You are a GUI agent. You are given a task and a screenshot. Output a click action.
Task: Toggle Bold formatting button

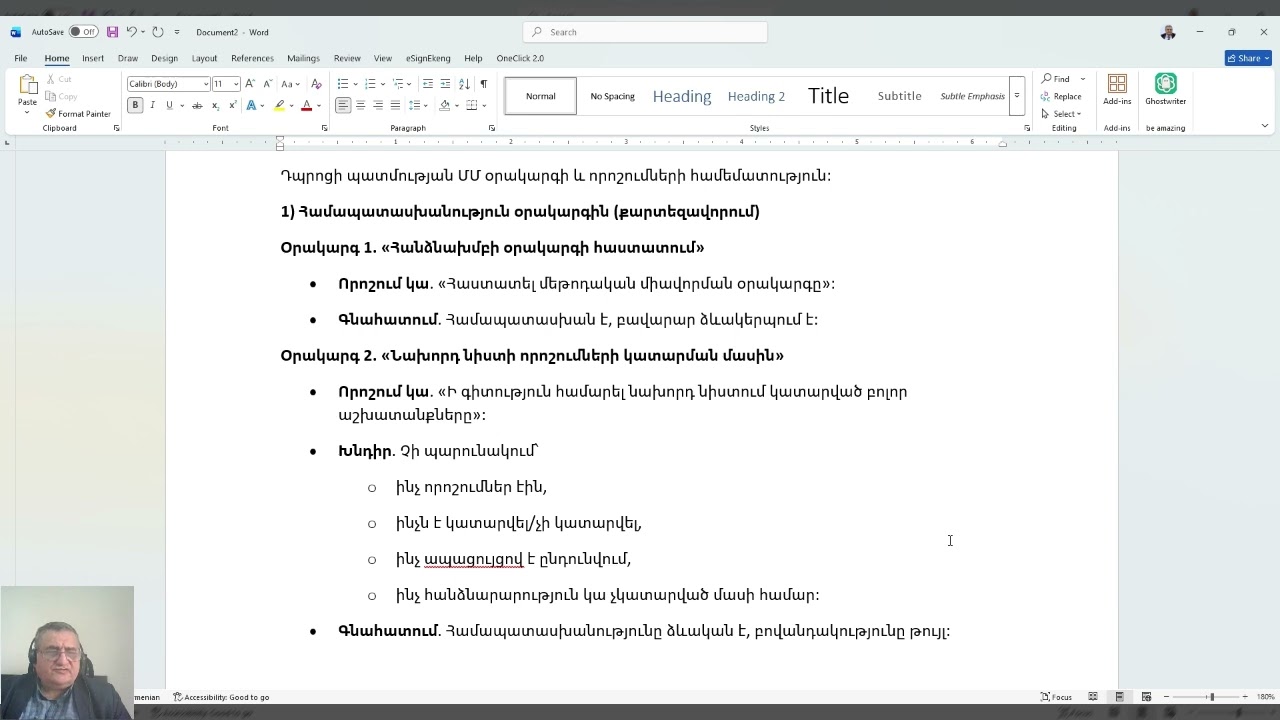[x=135, y=105]
